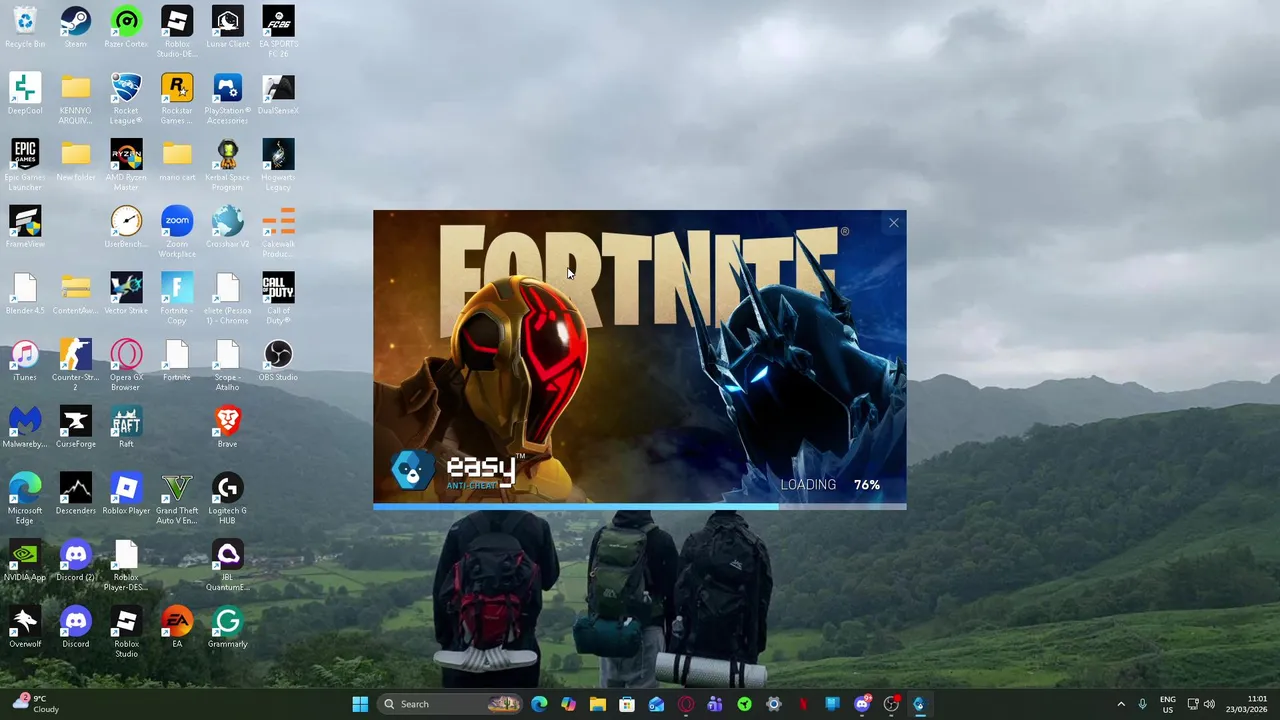The height and width of the screenshot is (720, 1280).
Task: Select the Crosshair V2 shortcut
Action: pyautogui.click(x=228, y=228)
